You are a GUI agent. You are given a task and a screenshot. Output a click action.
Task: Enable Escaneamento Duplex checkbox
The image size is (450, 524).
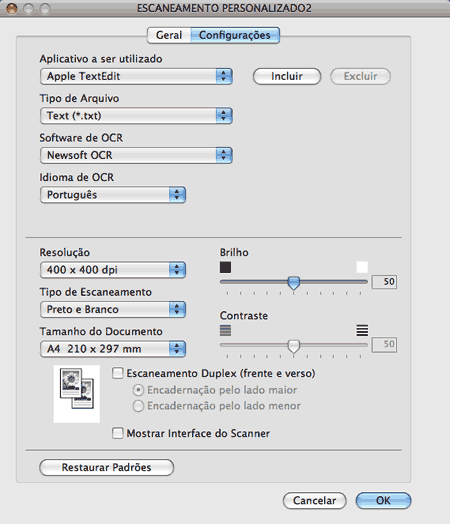point(118,373)
